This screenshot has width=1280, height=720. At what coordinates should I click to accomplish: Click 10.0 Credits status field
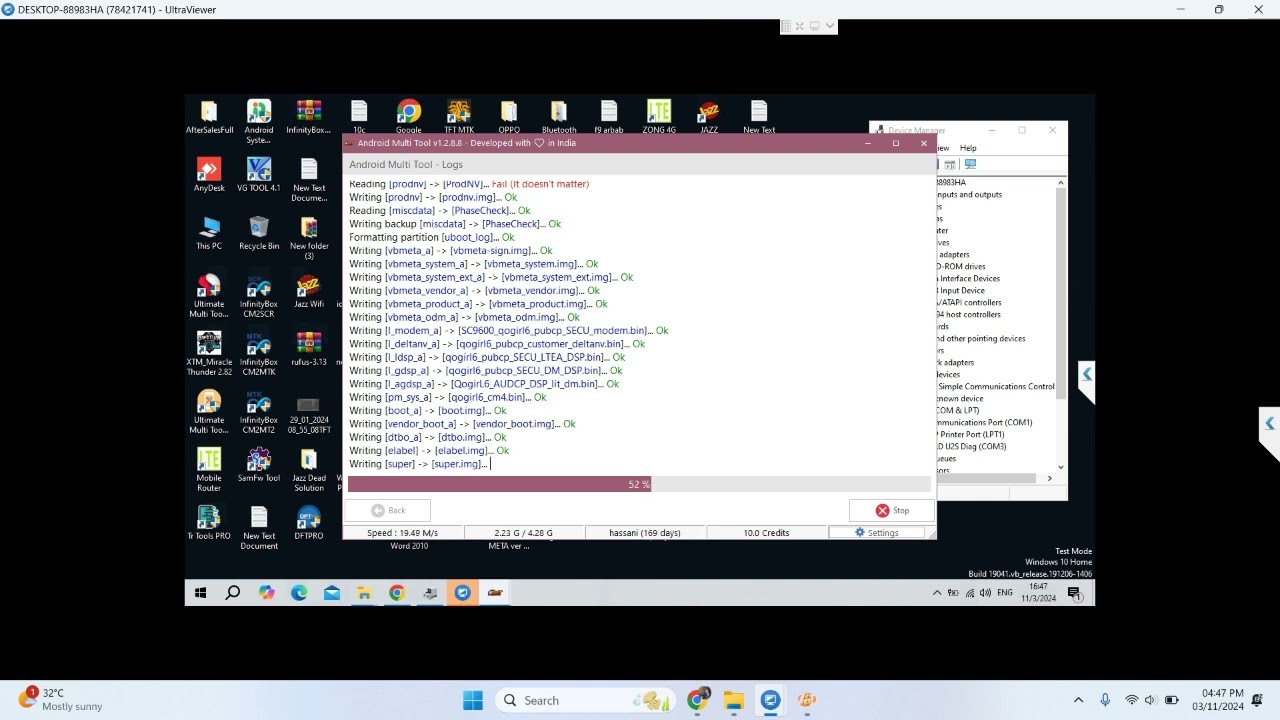click(x=767, y=533)
